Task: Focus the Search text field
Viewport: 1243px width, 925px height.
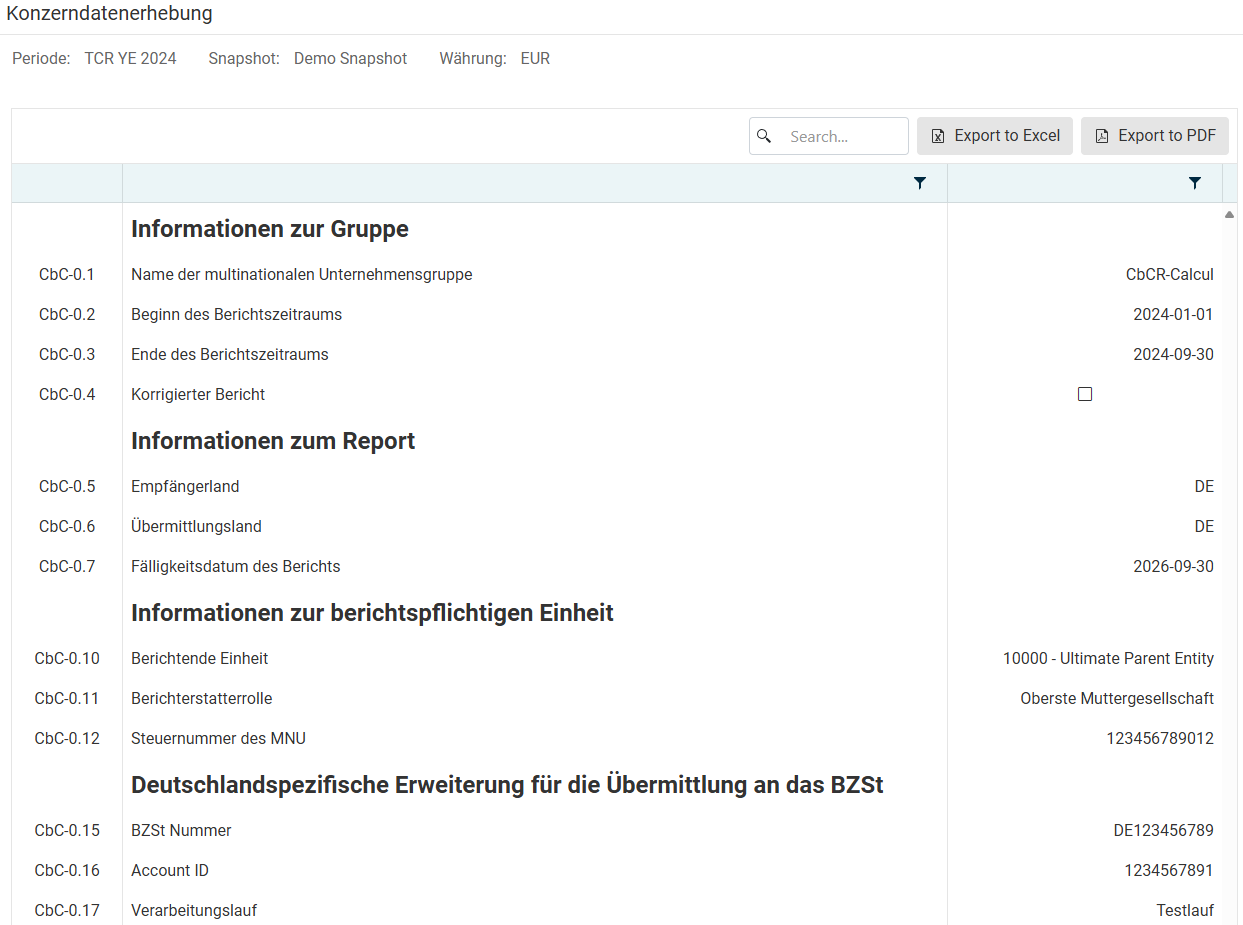Action: click(842, 136)
